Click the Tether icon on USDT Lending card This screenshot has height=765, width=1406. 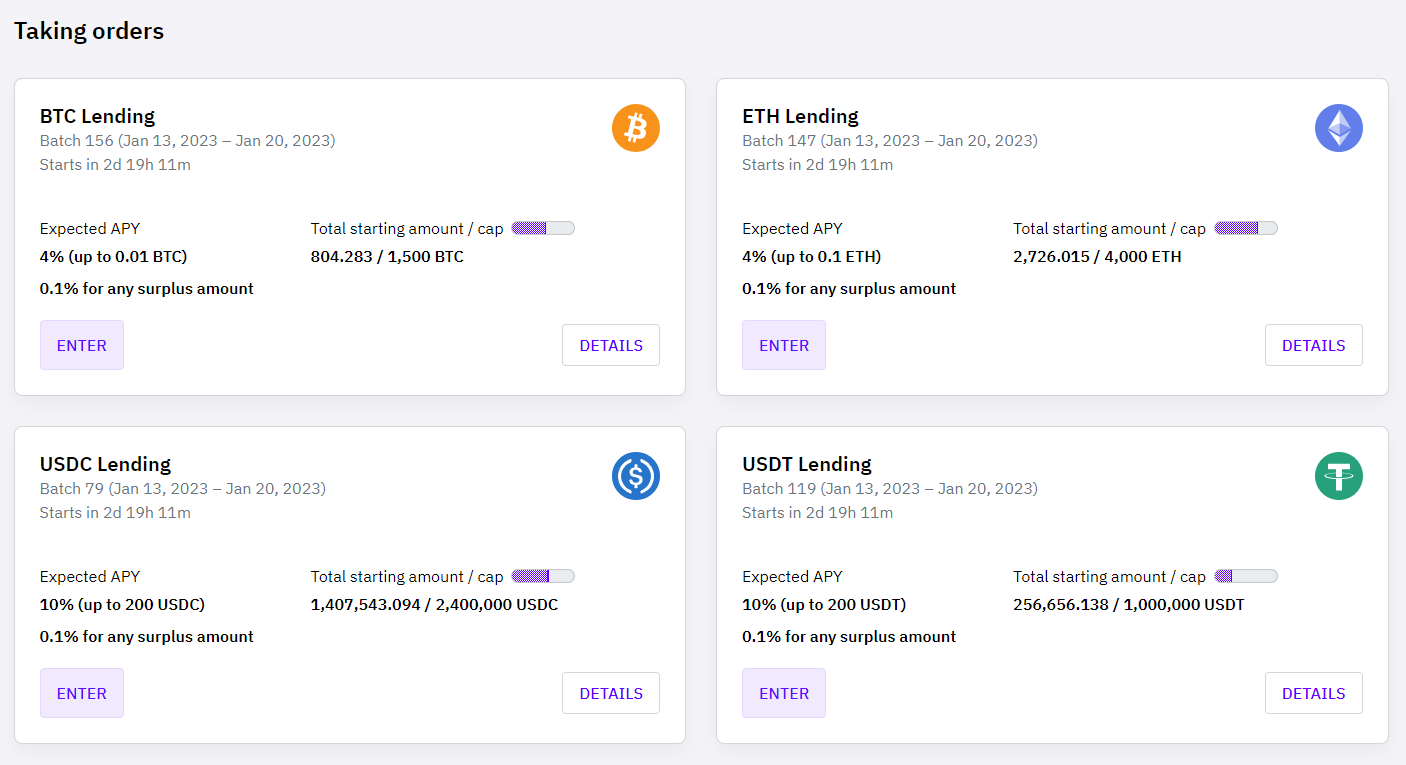(1339, 476)
